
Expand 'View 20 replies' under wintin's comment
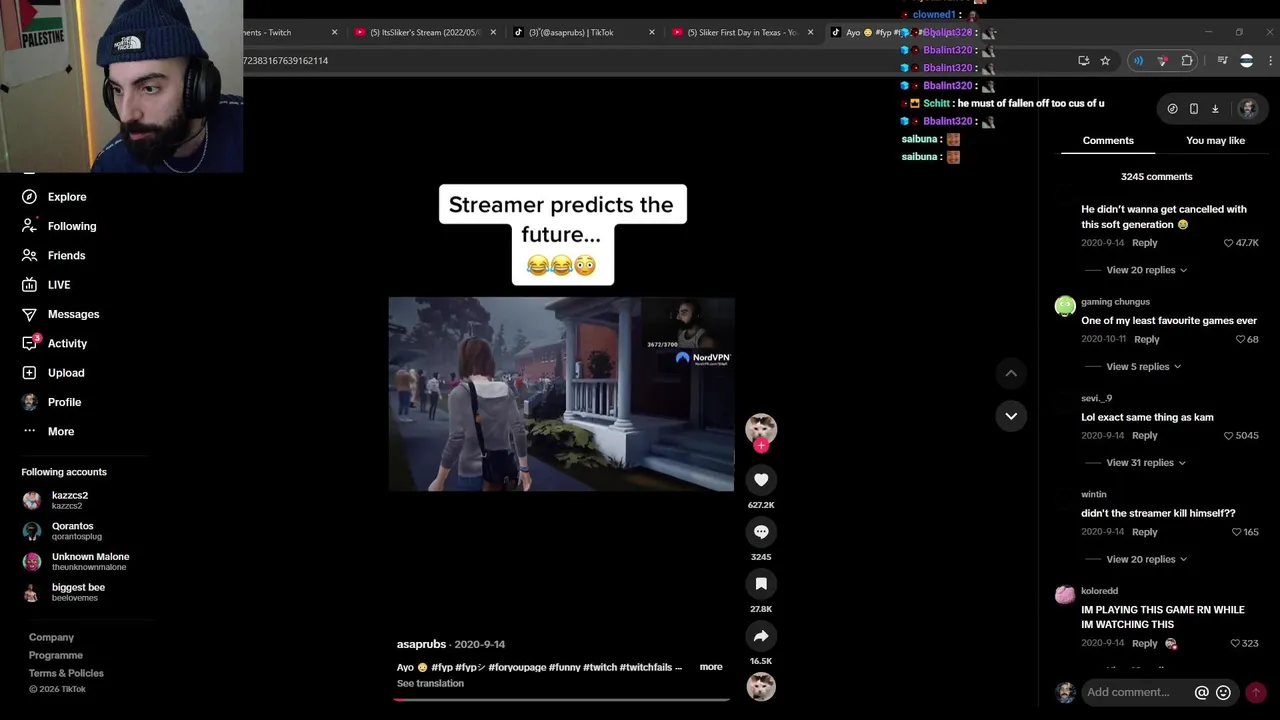click(x=1146, y=560)
